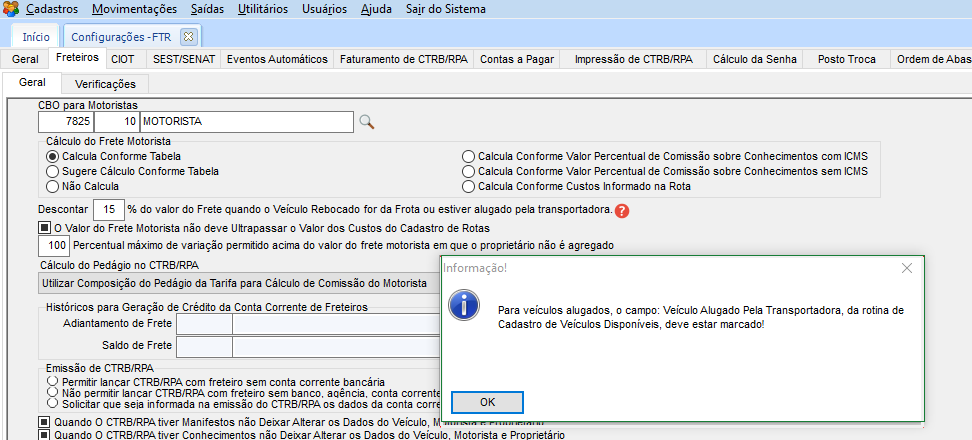Open Impressão de CTRB/RPA tab
The width and height of the screenshot is (972, 440).
click(633, 59)
